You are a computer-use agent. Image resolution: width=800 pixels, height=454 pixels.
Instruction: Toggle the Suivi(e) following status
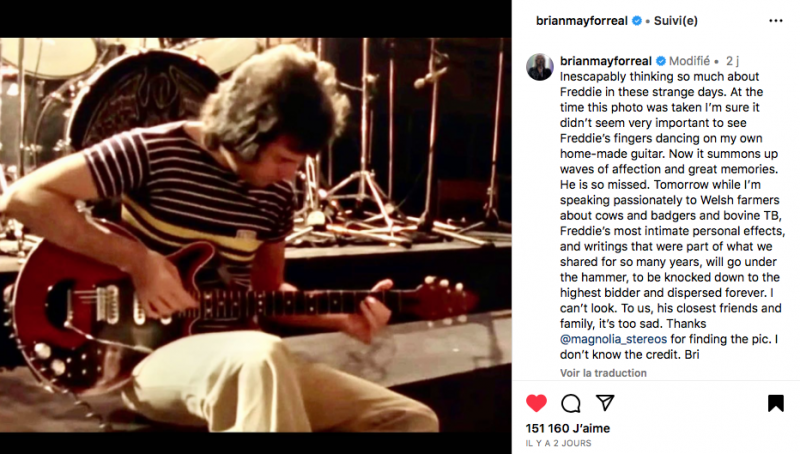(x=676, y=21)
